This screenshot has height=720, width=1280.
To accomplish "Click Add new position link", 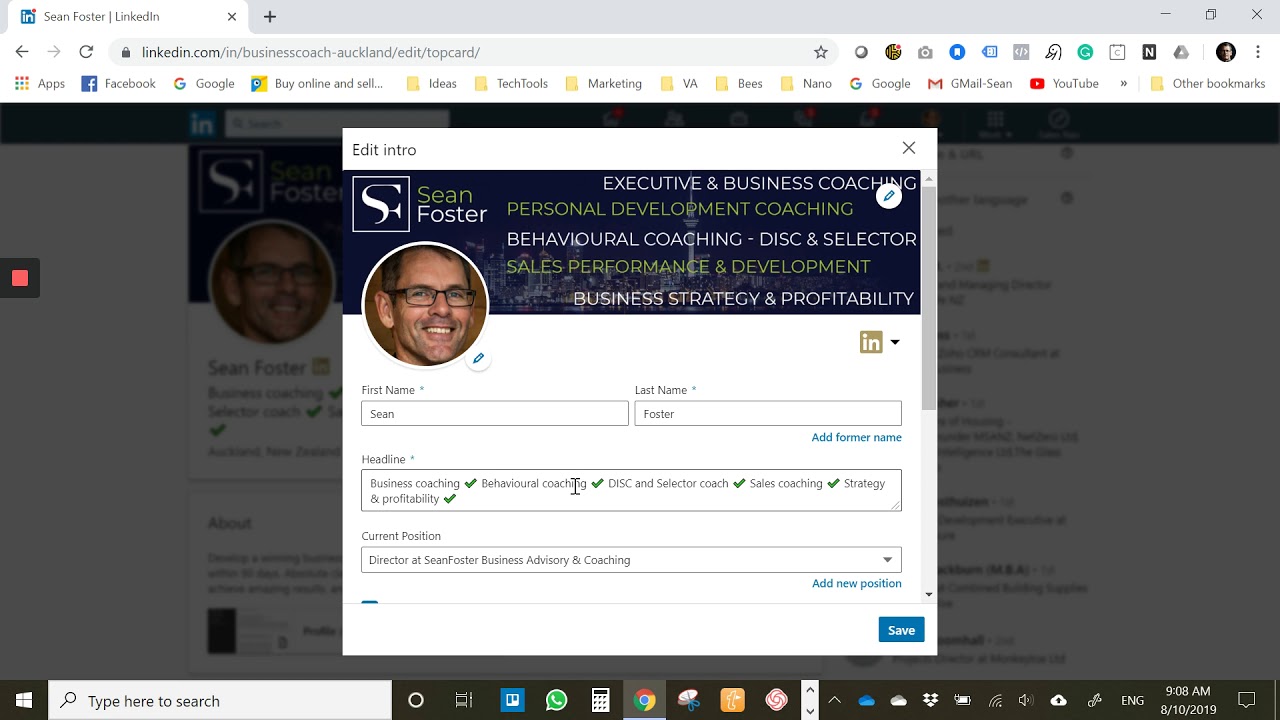I will point(856,583).
